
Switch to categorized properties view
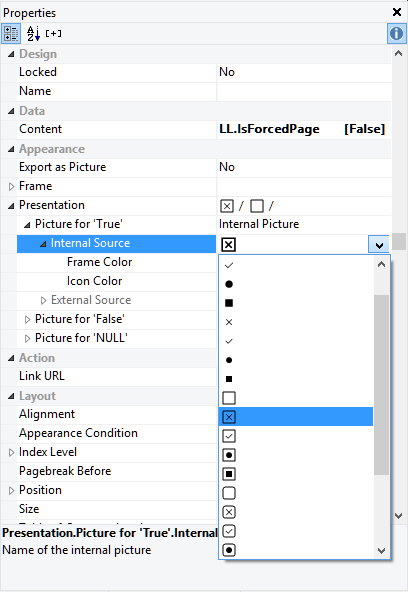pyautogui.click(x=11, y=34)
